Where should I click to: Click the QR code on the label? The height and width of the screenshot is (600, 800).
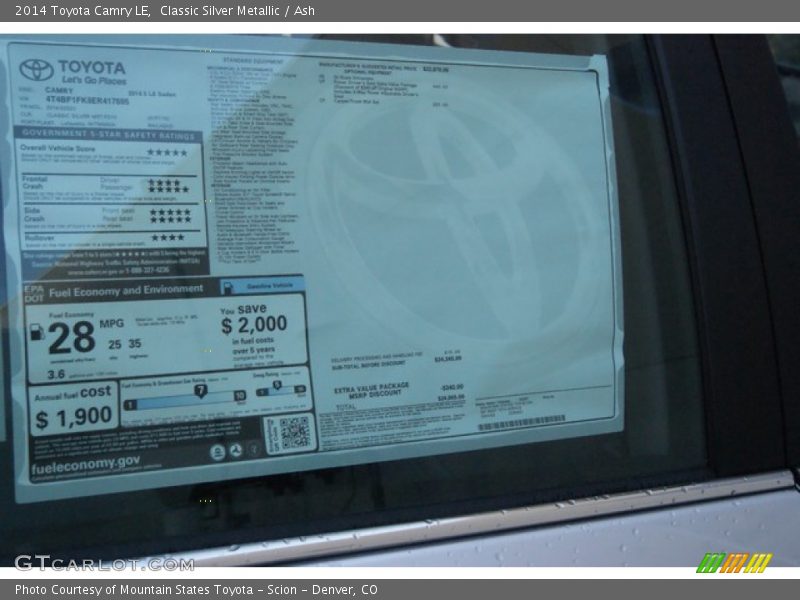coord(294,433)
